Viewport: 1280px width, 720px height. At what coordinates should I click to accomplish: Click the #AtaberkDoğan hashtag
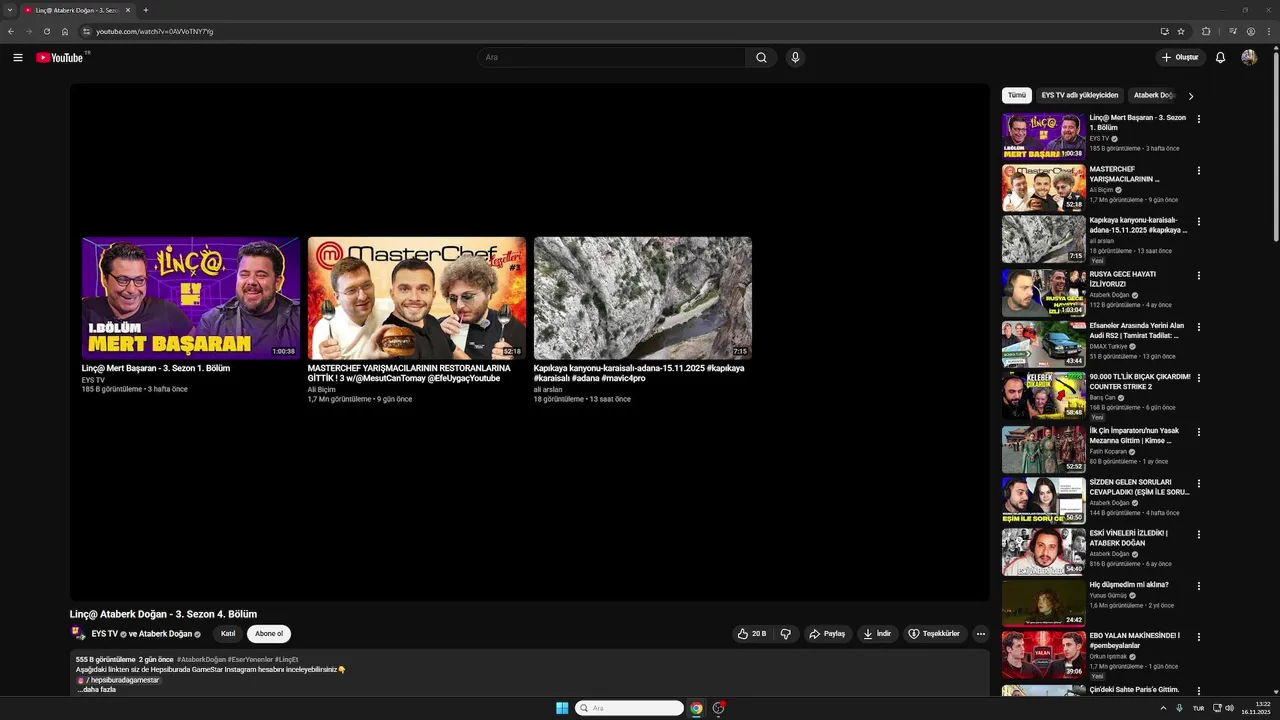(201, 660)
